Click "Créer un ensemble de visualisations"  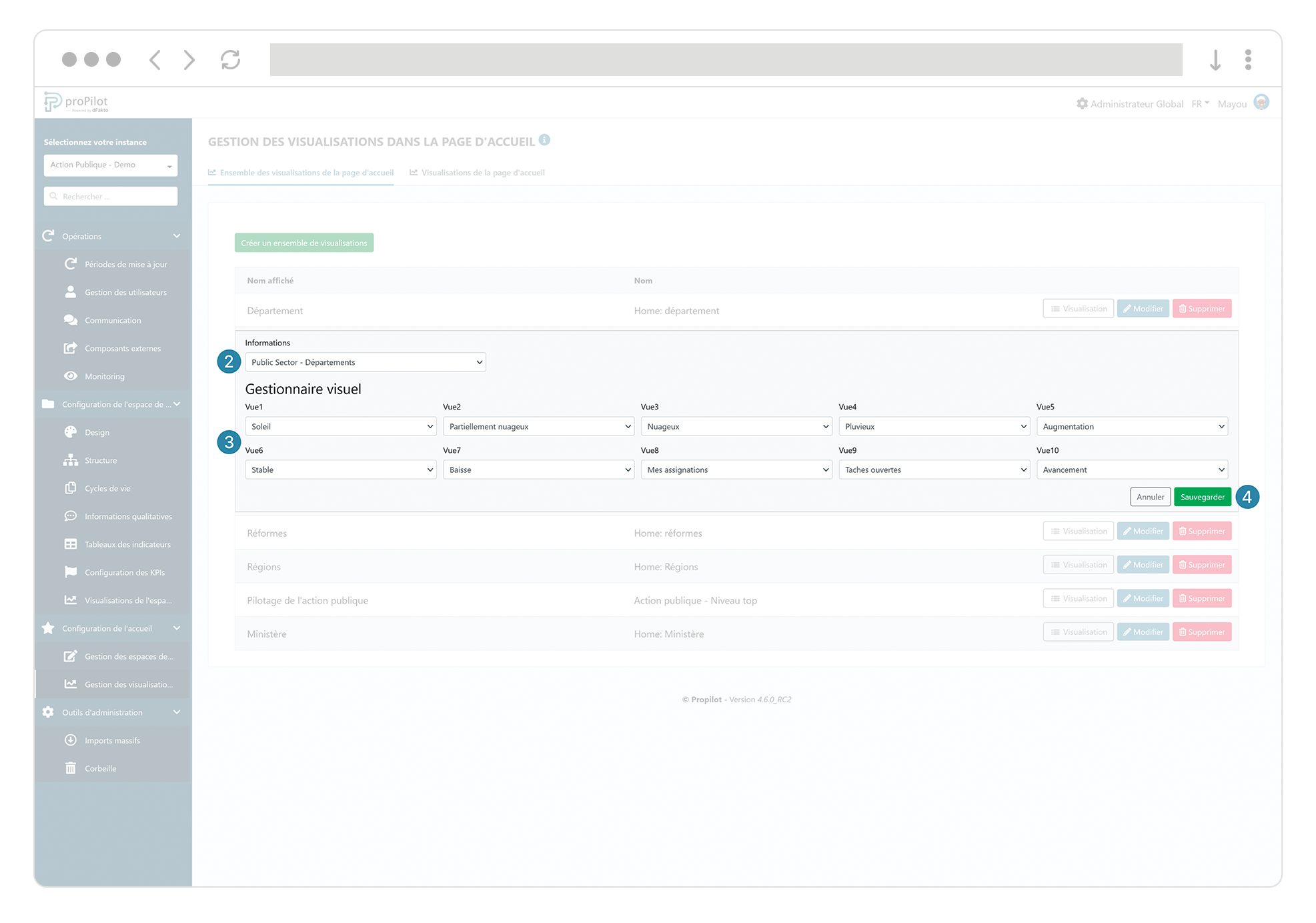303,242
